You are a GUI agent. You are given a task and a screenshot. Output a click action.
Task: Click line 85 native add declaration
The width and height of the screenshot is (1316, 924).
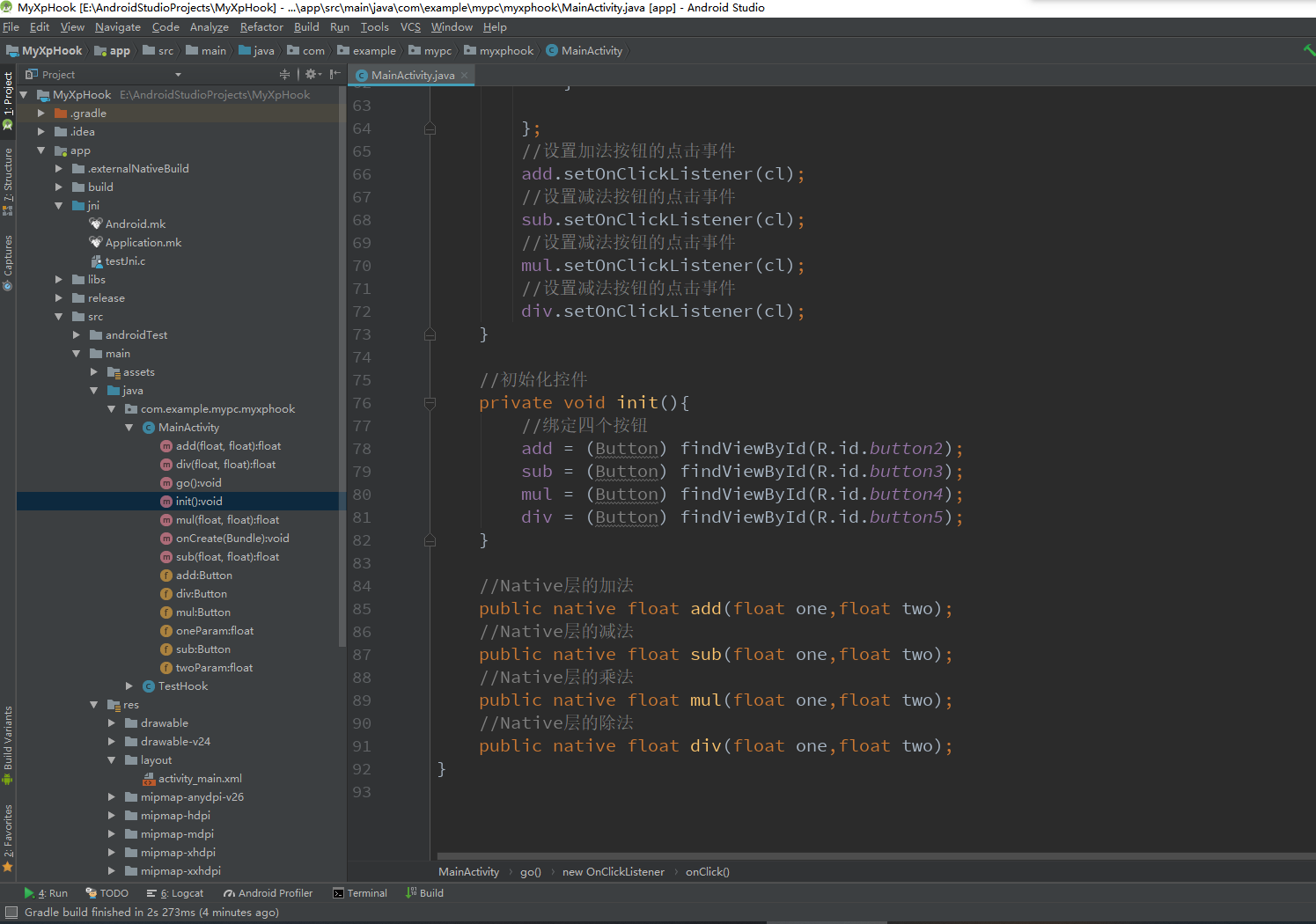[x=716, y=609]
